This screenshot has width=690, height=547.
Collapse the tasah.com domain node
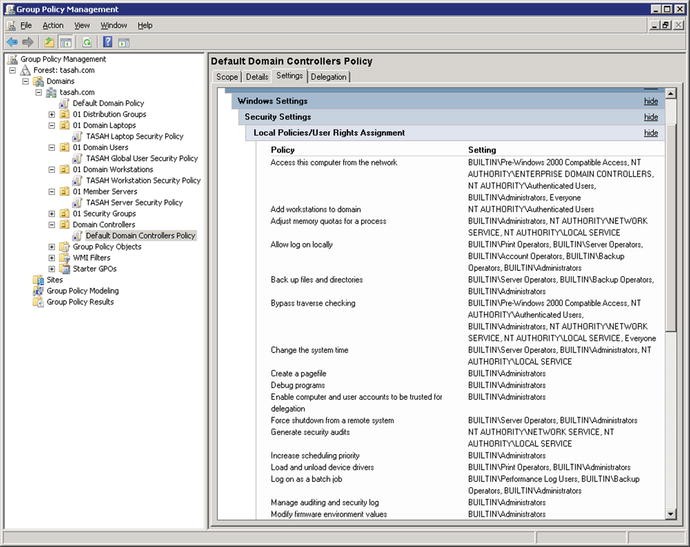pyautogui.click(x=39, y=92)
